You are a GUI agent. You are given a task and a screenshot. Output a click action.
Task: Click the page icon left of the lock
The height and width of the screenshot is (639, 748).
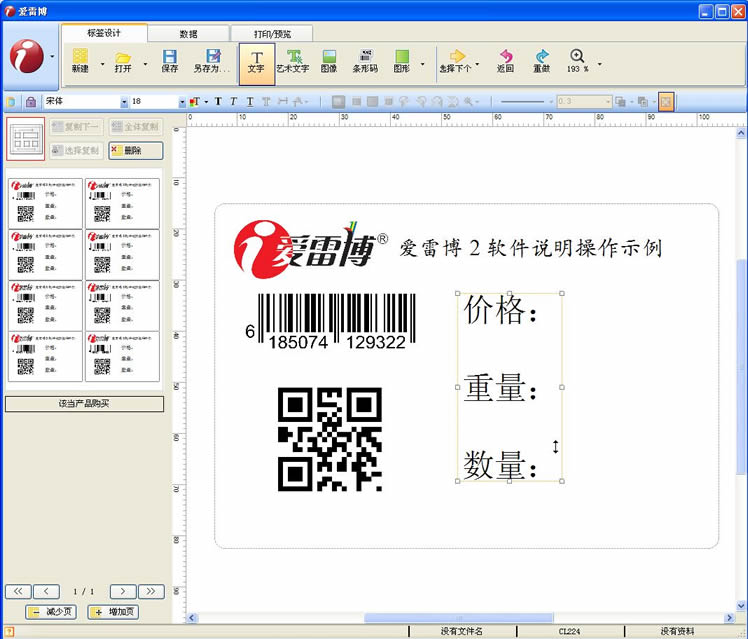pyautogui.click(x=10, y=102)
